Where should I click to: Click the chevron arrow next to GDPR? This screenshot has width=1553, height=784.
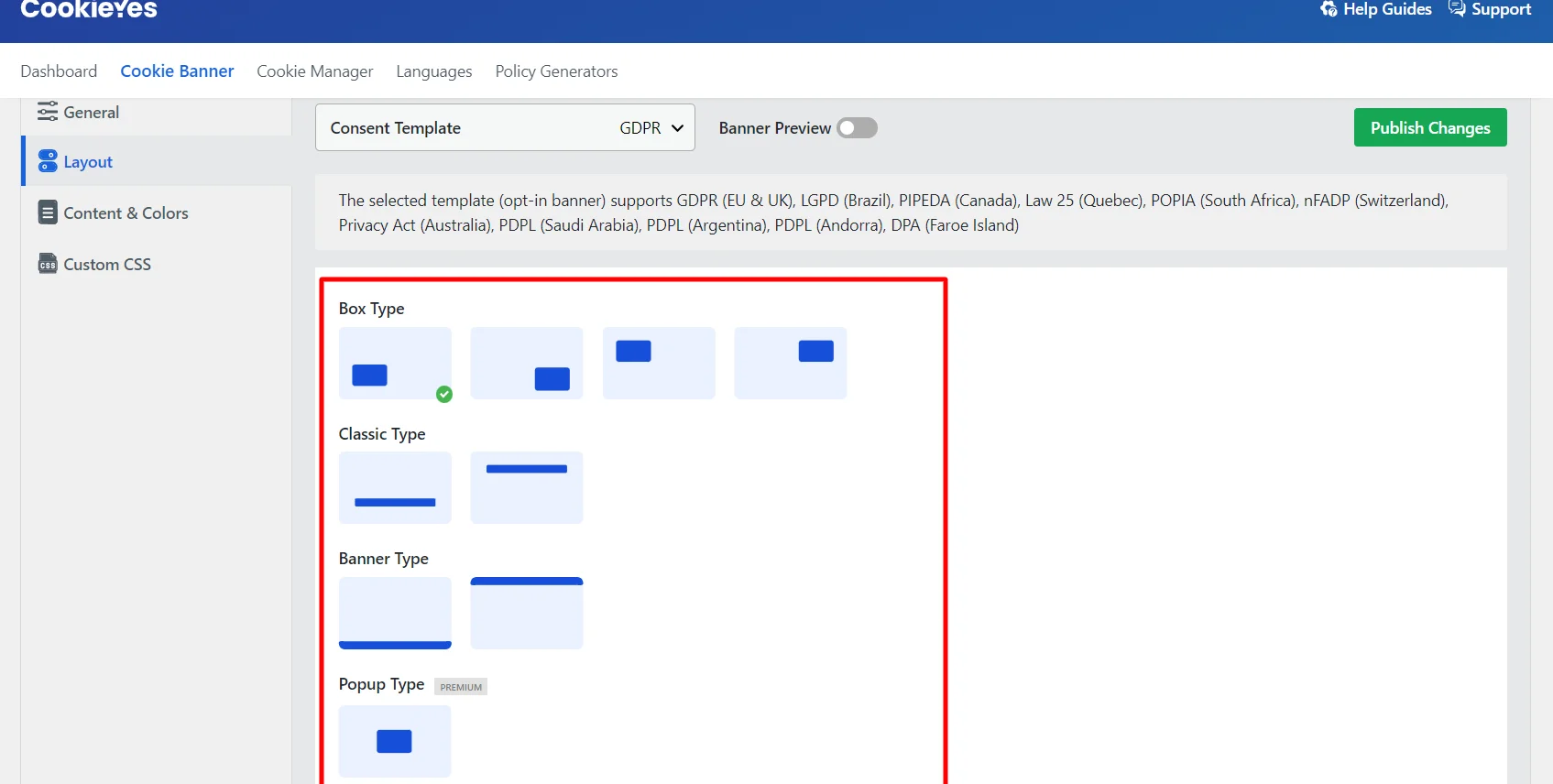click(x=677, y=128)
